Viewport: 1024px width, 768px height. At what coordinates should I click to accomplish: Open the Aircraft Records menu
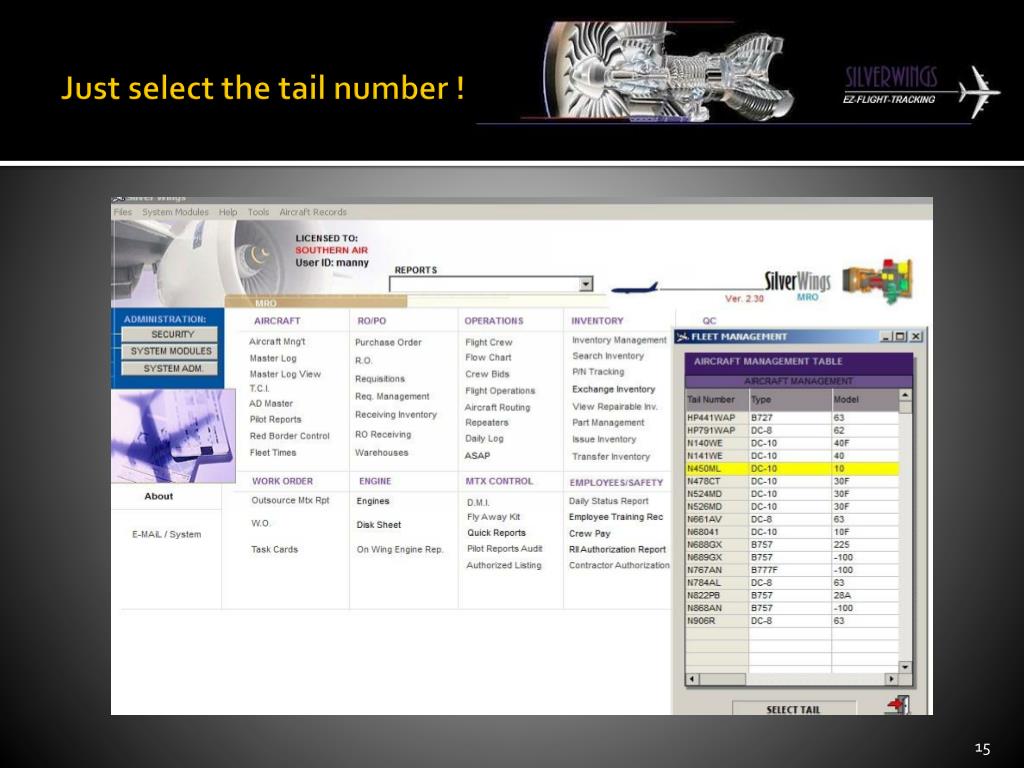pos(313,212)
